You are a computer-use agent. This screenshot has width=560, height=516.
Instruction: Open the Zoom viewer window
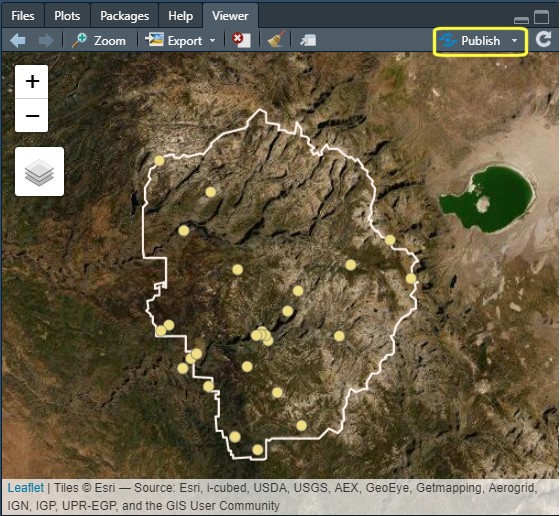99,40
